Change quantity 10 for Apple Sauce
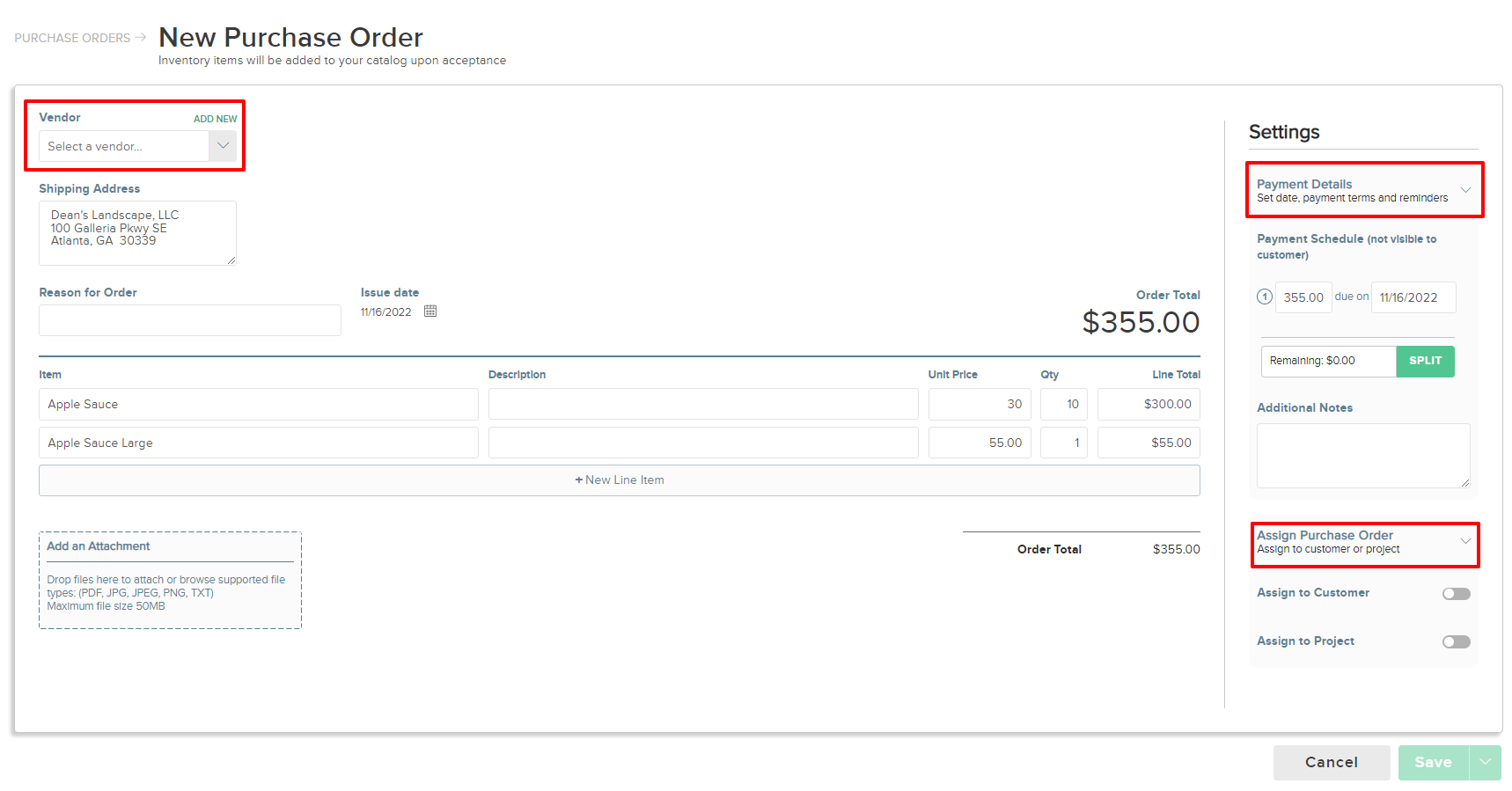 pos(1064,404)
